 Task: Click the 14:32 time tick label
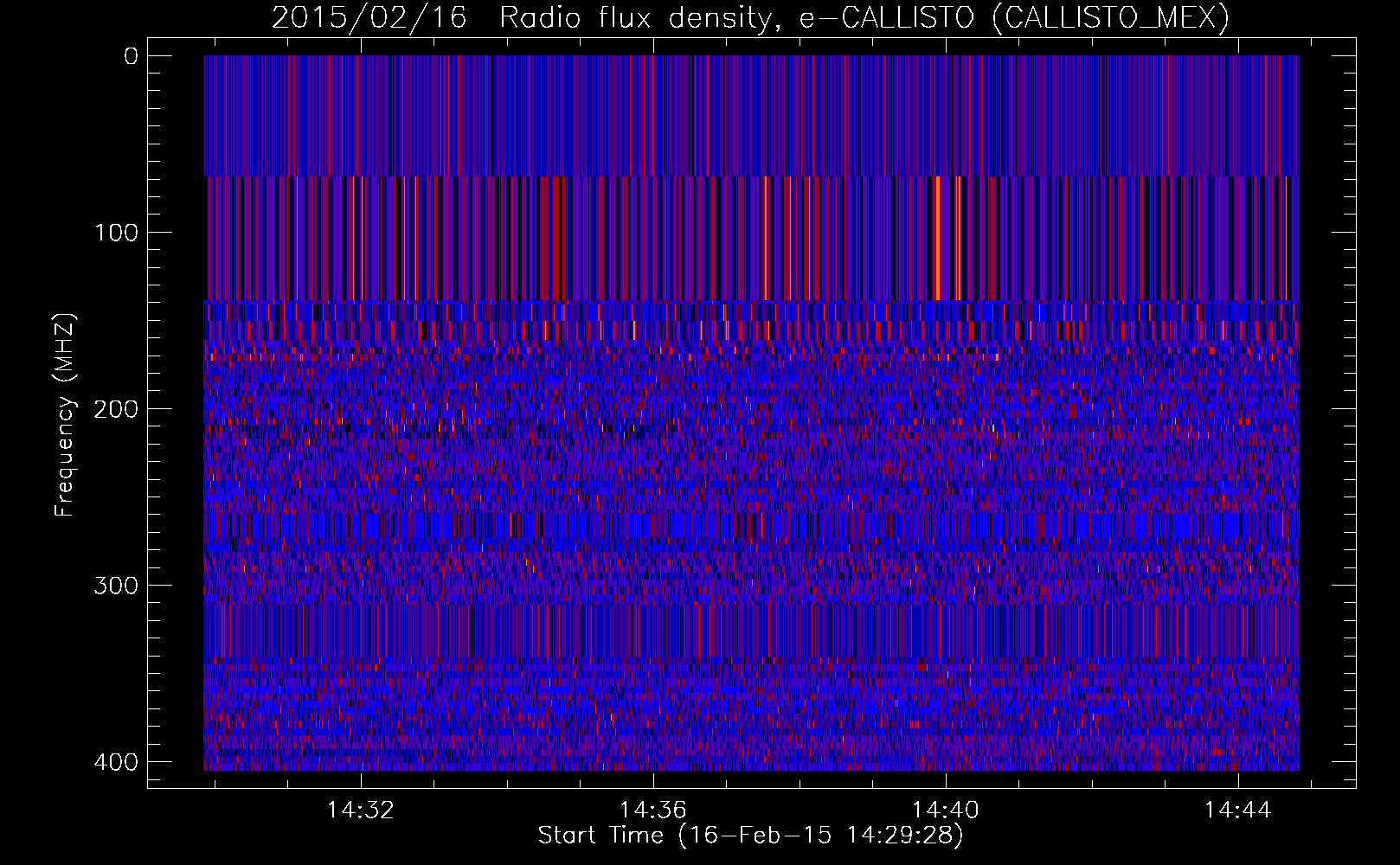361,810
